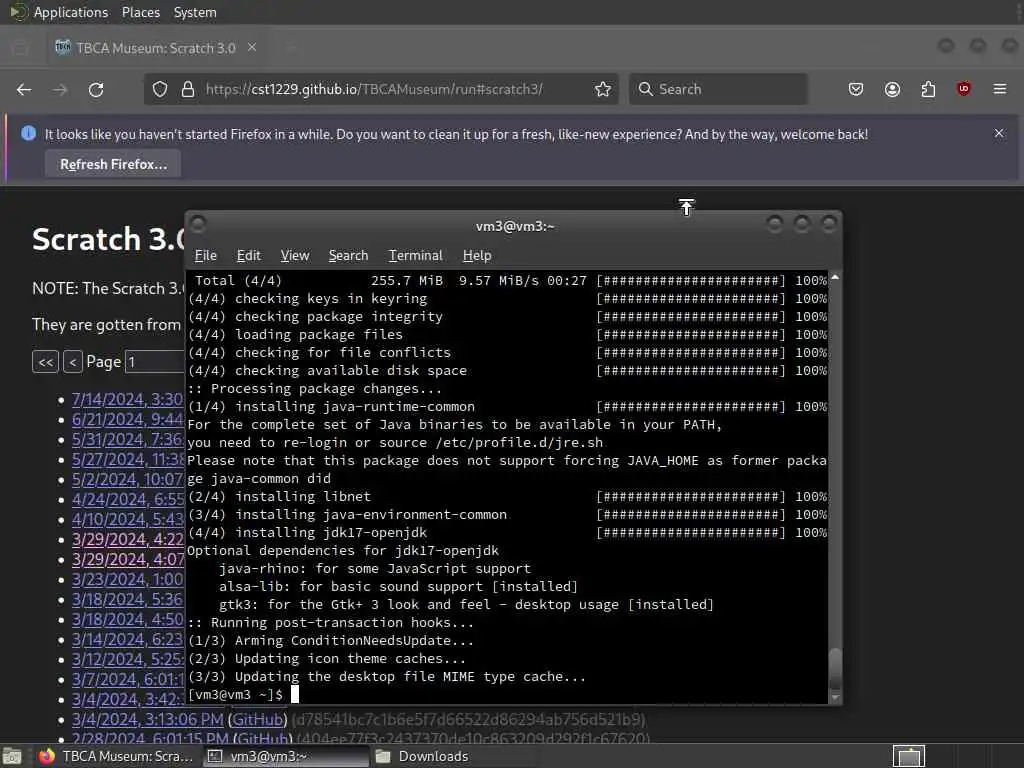The width and height of the screenshot is (1024, 768).
Task: Open the 3/14/2024 Scratch build link
Action: 127,640
